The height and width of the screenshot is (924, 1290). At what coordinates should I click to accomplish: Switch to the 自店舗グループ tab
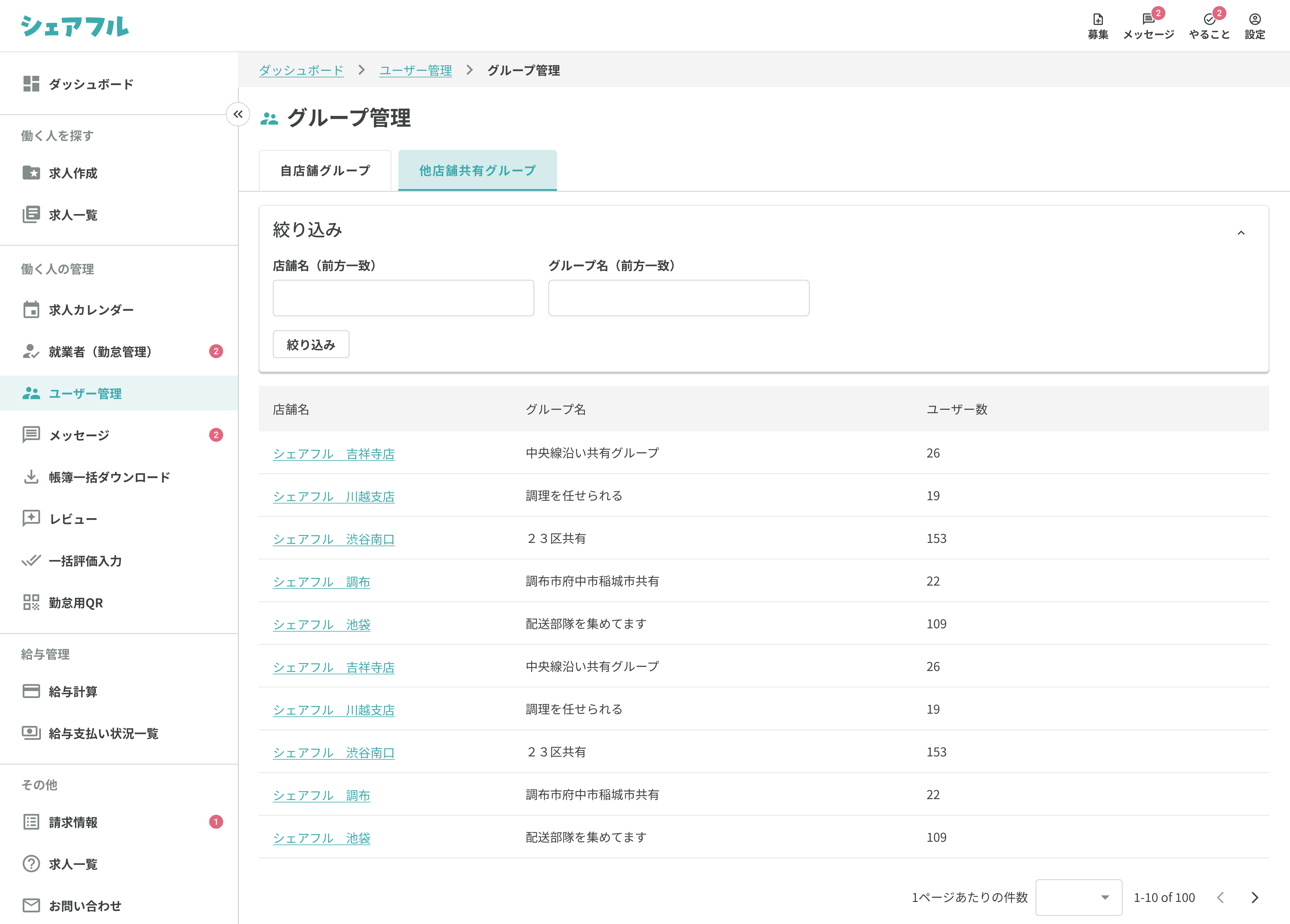325,171
